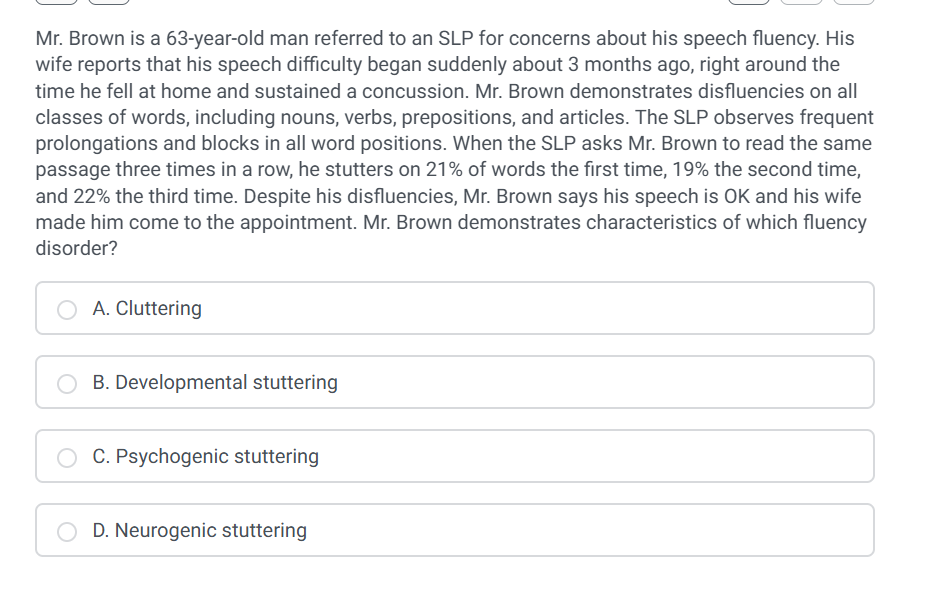Click the answer card labeled C. Psychogenic stuttering

point(455,457)
